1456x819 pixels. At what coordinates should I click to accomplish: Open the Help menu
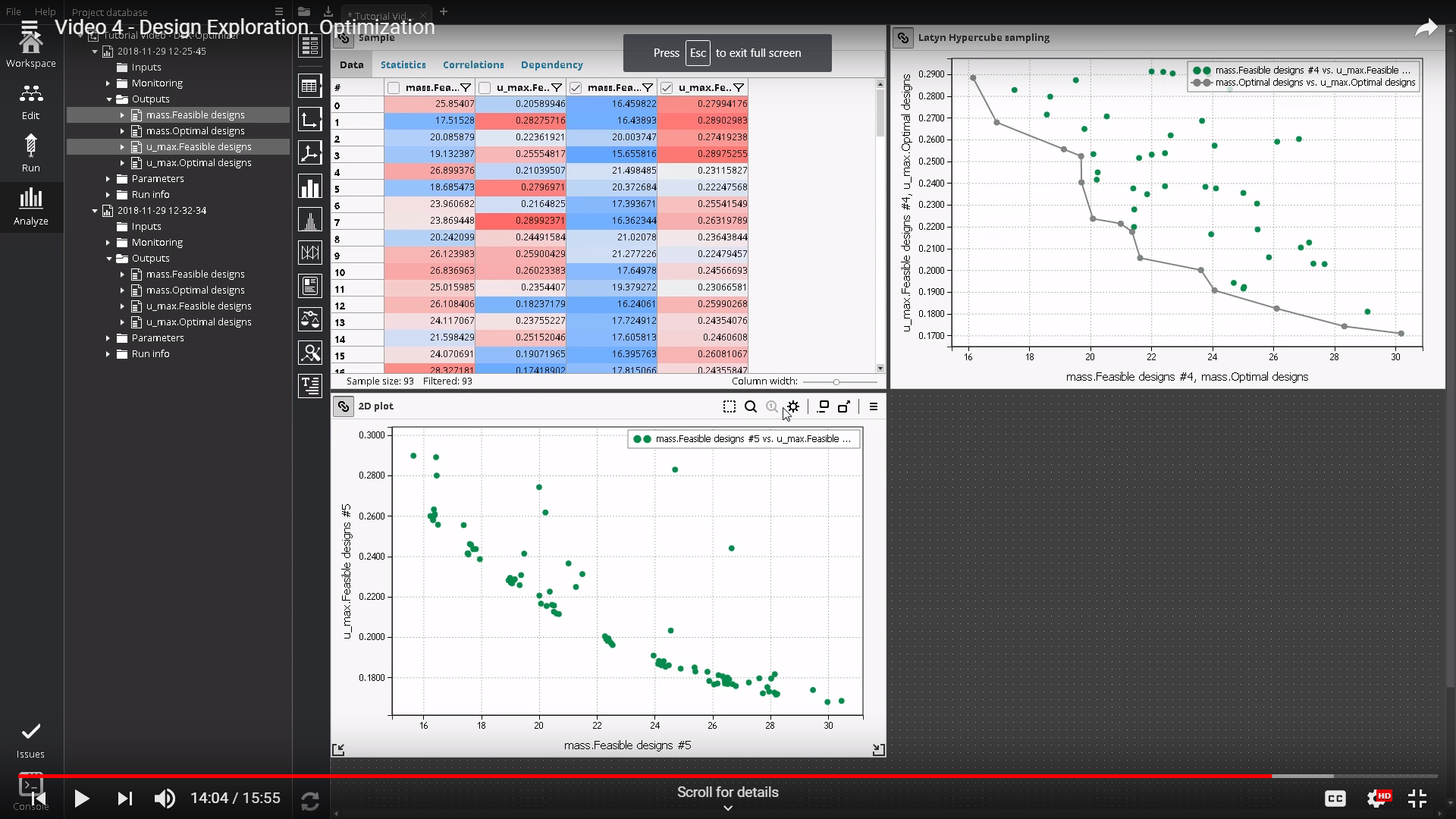[x=45, y=11]
